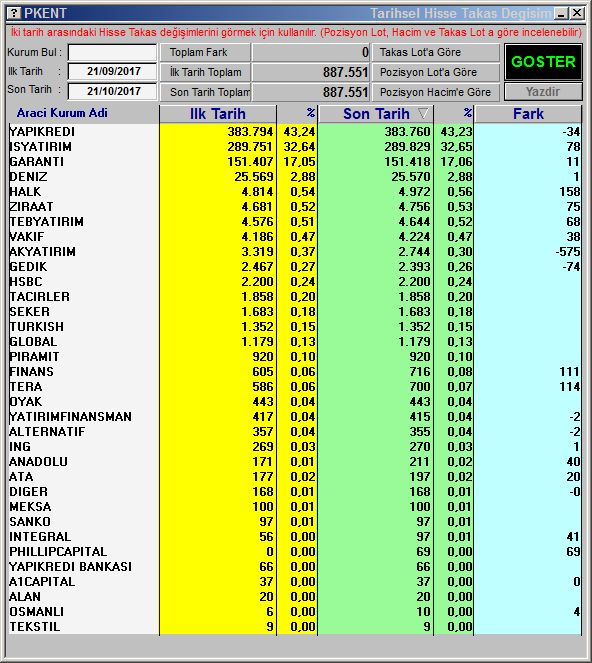The width and height of the screenshot is (592, 663).
Task: Sort by Son Tarih column header
Action: point(376,114)
